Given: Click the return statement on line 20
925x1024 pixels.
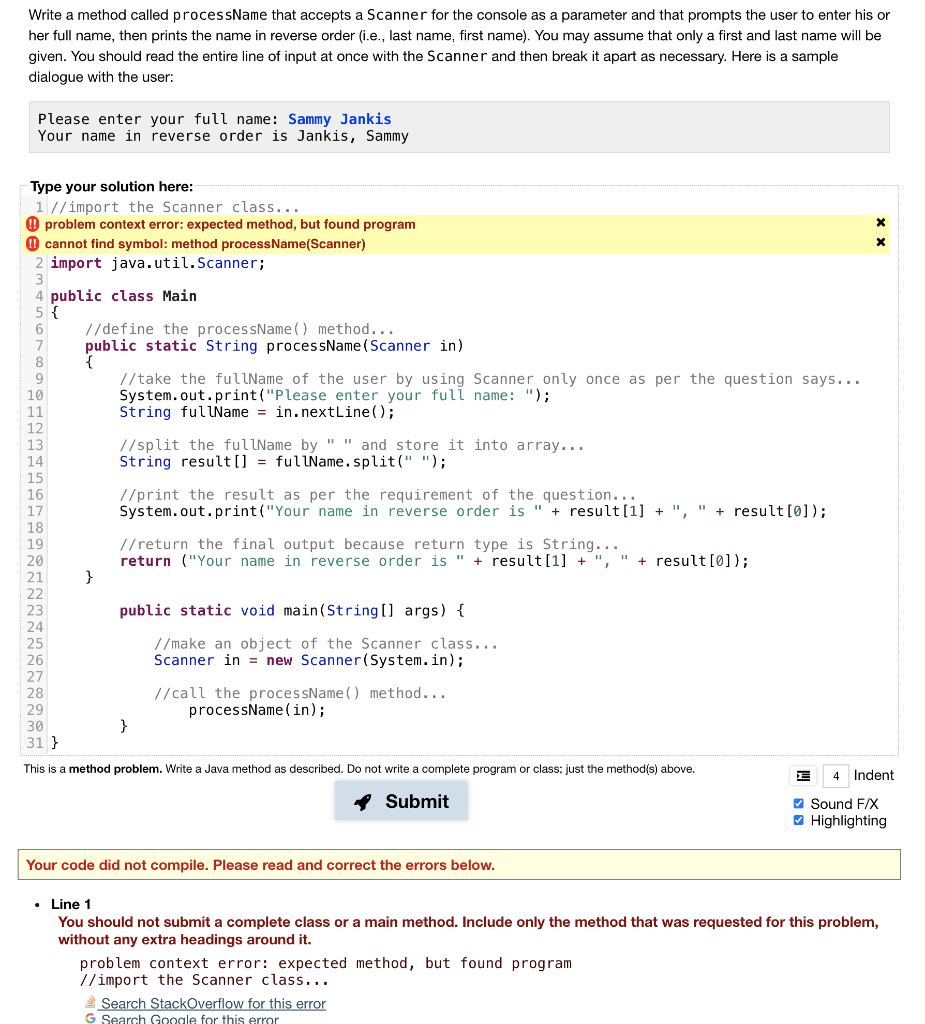Looking at the screenshot, I should pos(300,560).
